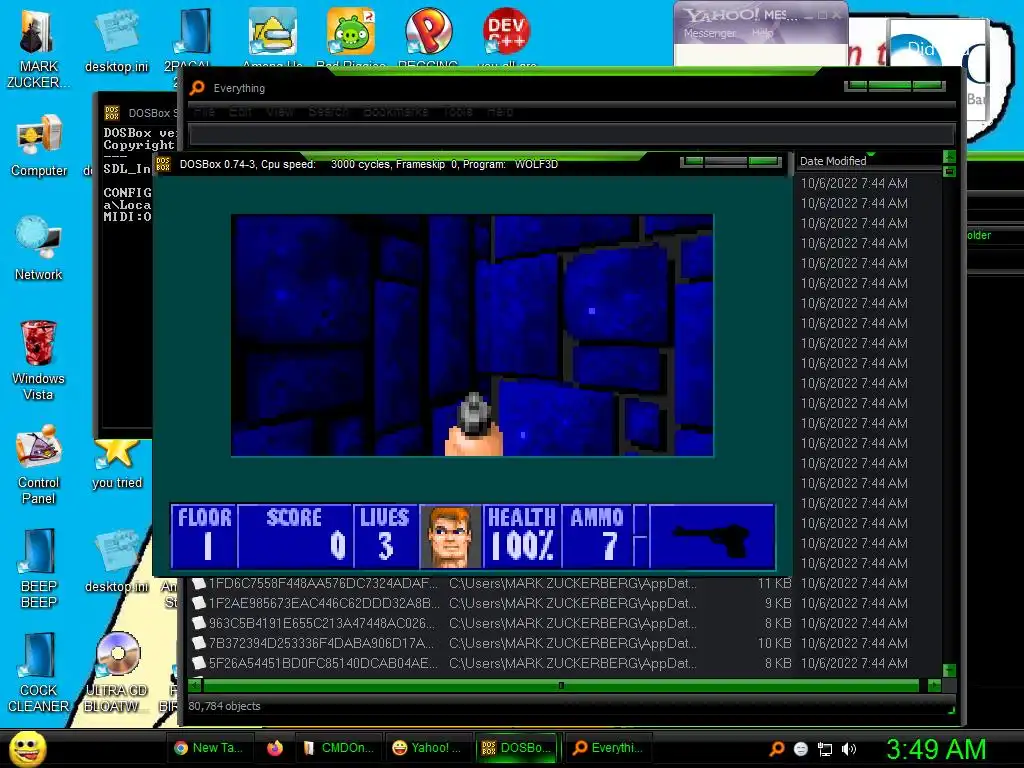Switch to the DOSBo... taskbar button
The width and height of the screenshot is (1024, 768).
tap(517, 748)
